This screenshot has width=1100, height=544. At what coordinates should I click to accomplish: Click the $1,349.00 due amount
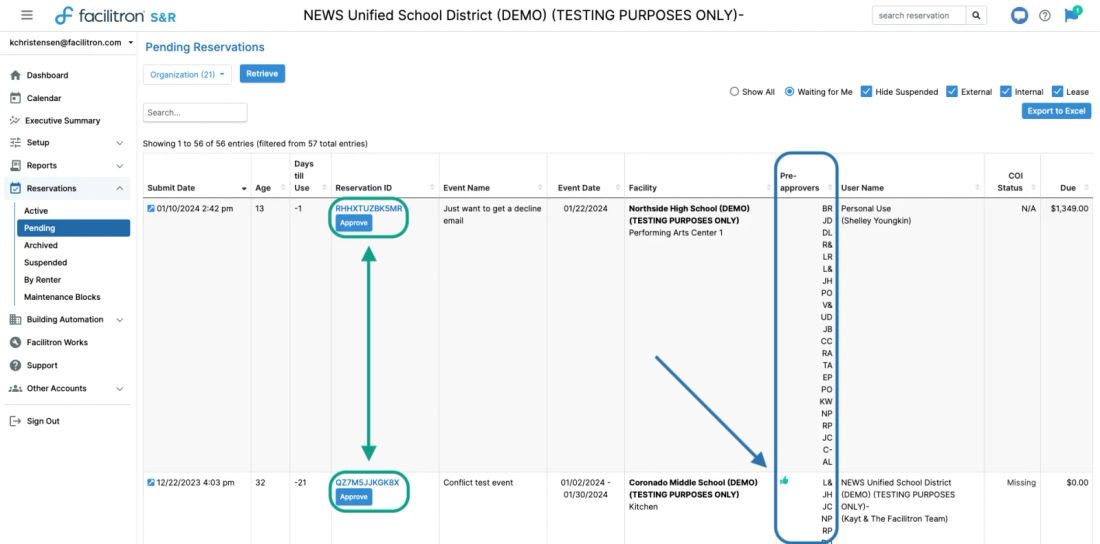point(1068,208)
